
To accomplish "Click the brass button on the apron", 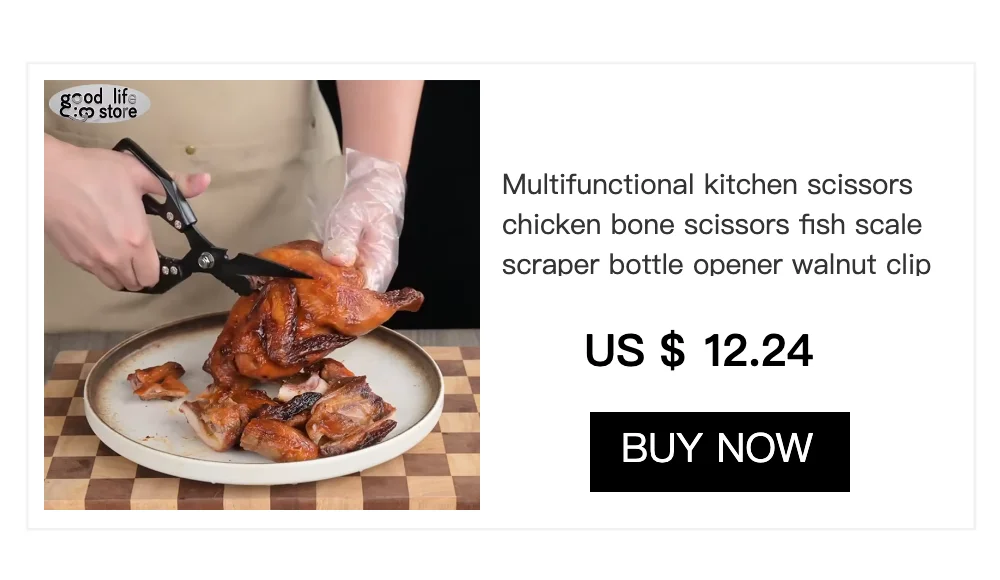I will click(x=189, y=151).
